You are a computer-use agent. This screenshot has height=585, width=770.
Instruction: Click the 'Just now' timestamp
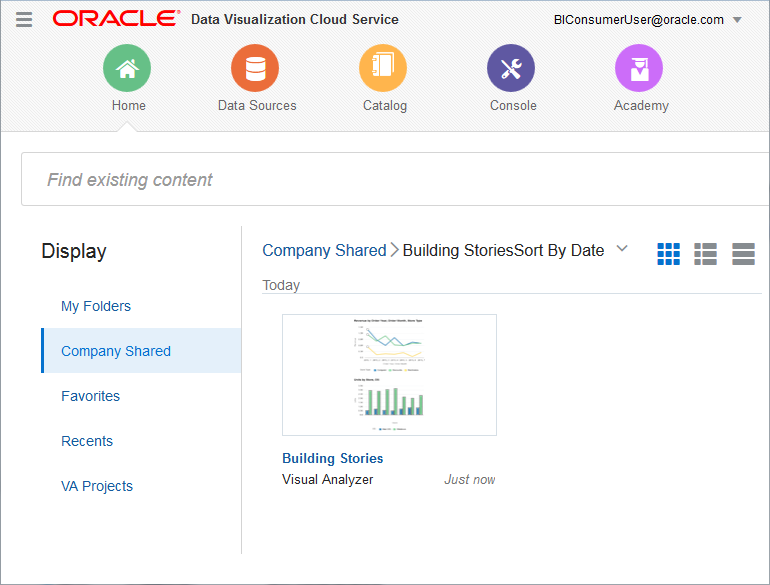point(469,479)
